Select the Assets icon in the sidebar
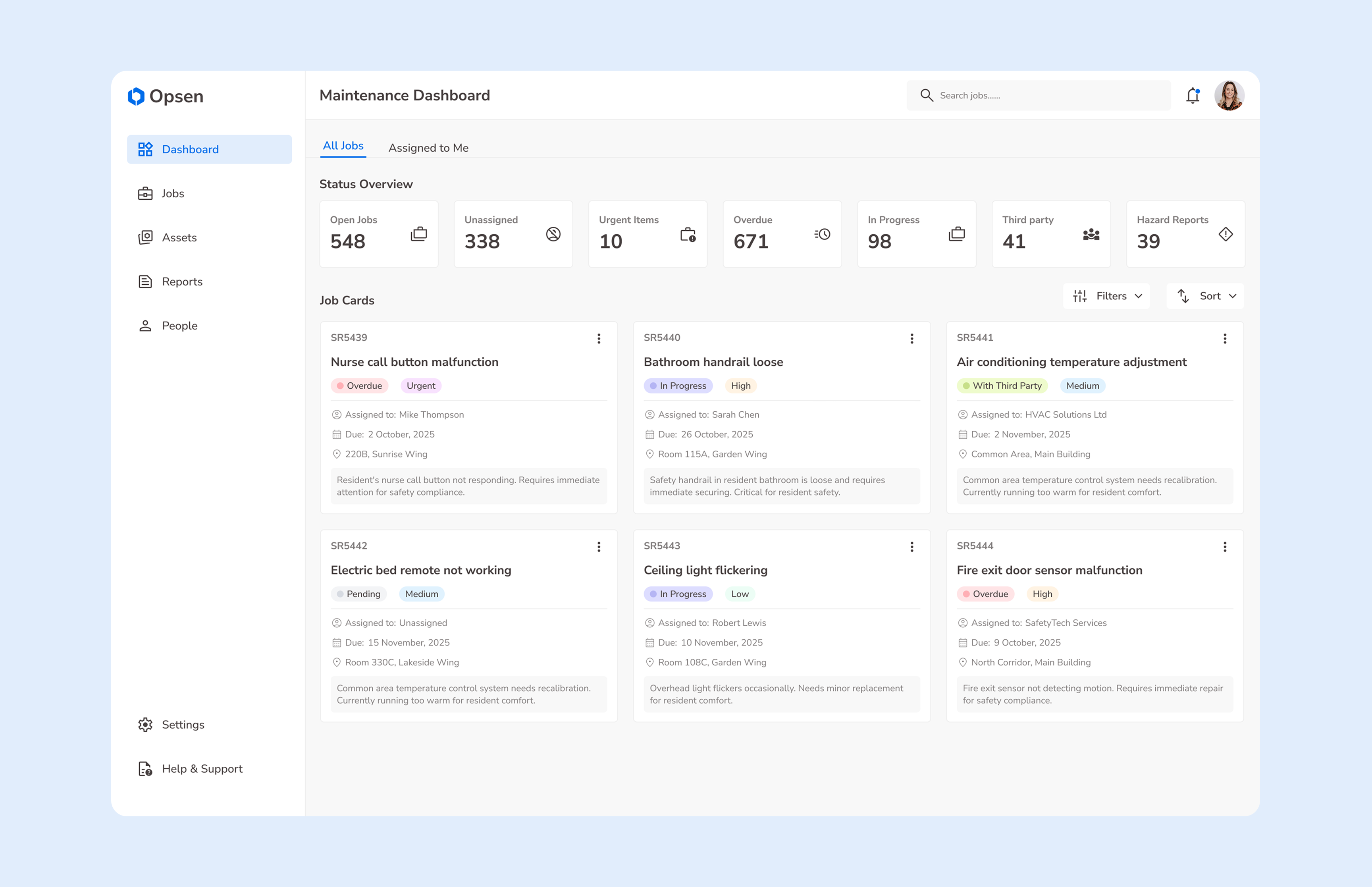1372x887 pixels. [146, 237]
